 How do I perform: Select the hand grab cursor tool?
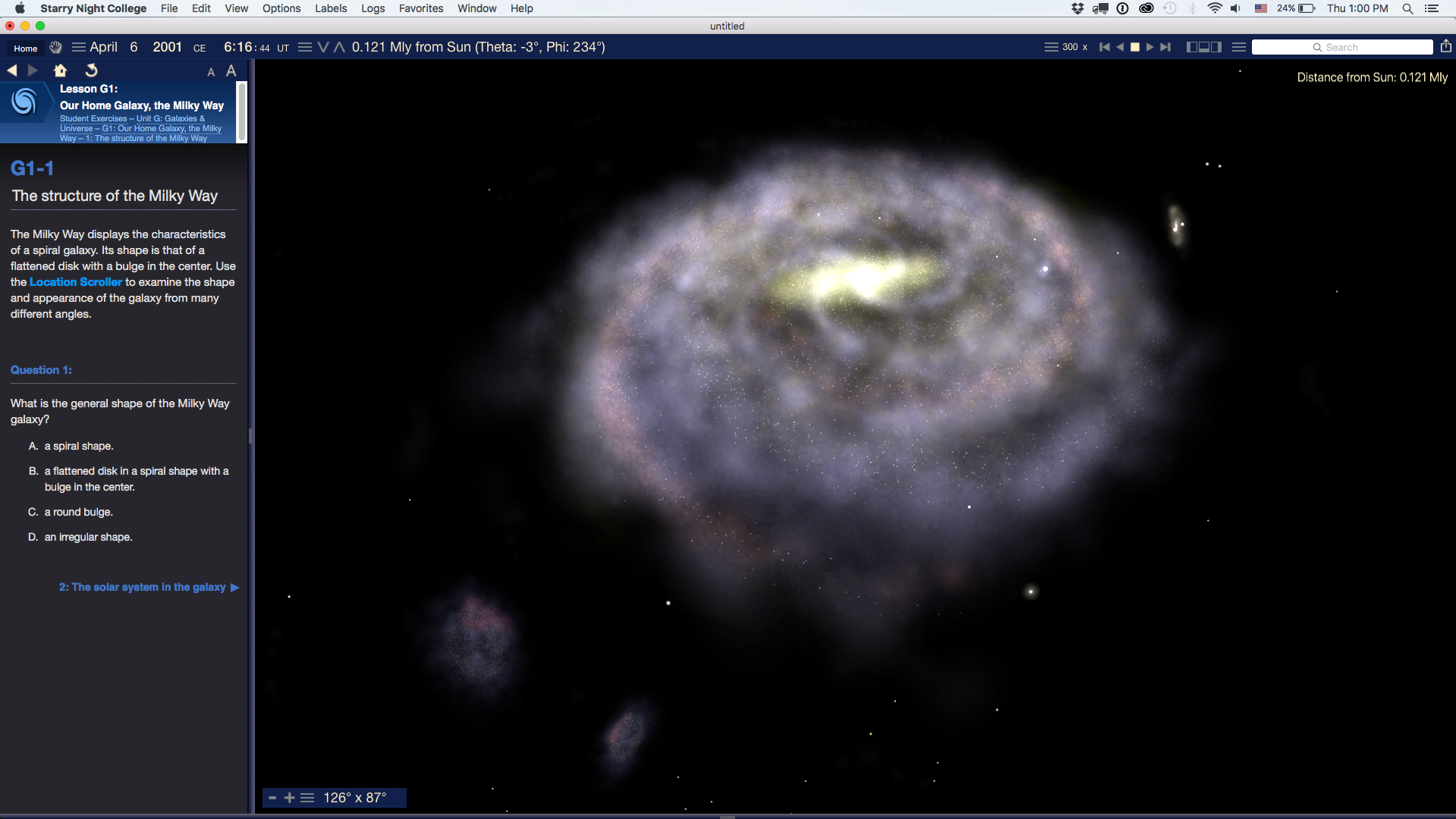tap(55, 47)
